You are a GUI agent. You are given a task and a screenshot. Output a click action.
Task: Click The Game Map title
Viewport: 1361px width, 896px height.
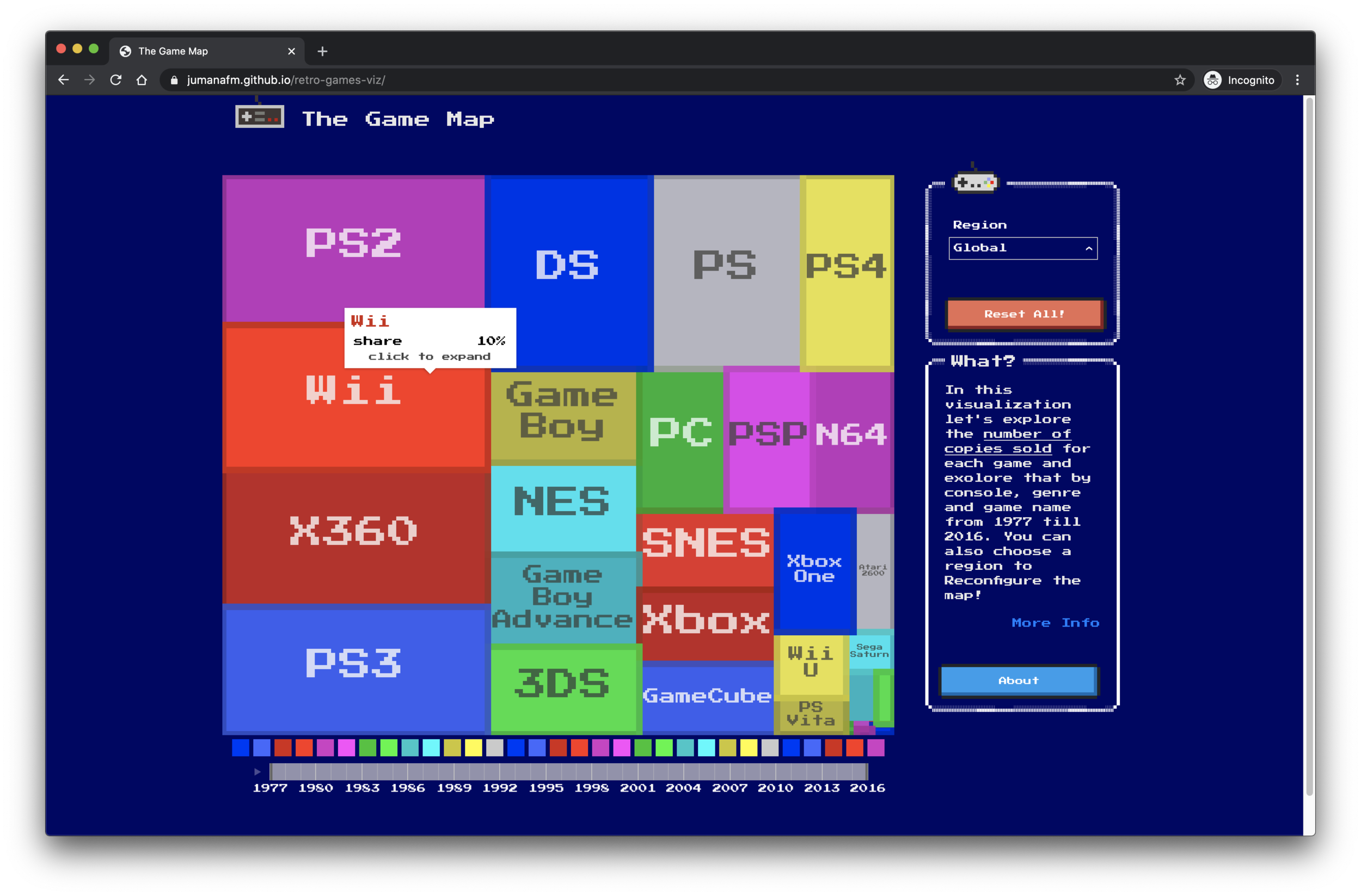point(398,119)
